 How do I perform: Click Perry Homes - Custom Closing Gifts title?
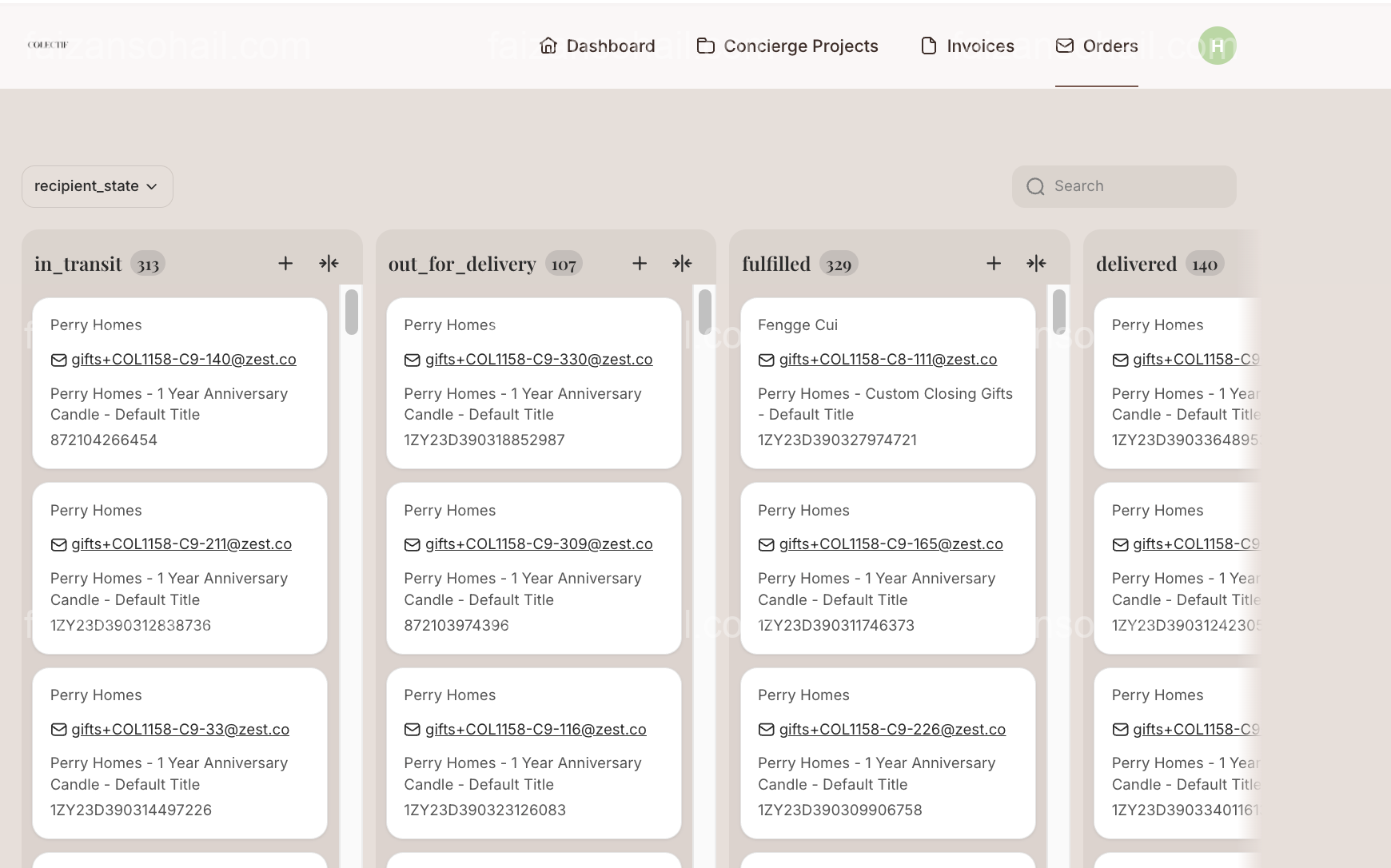click(x=885, y=404)
